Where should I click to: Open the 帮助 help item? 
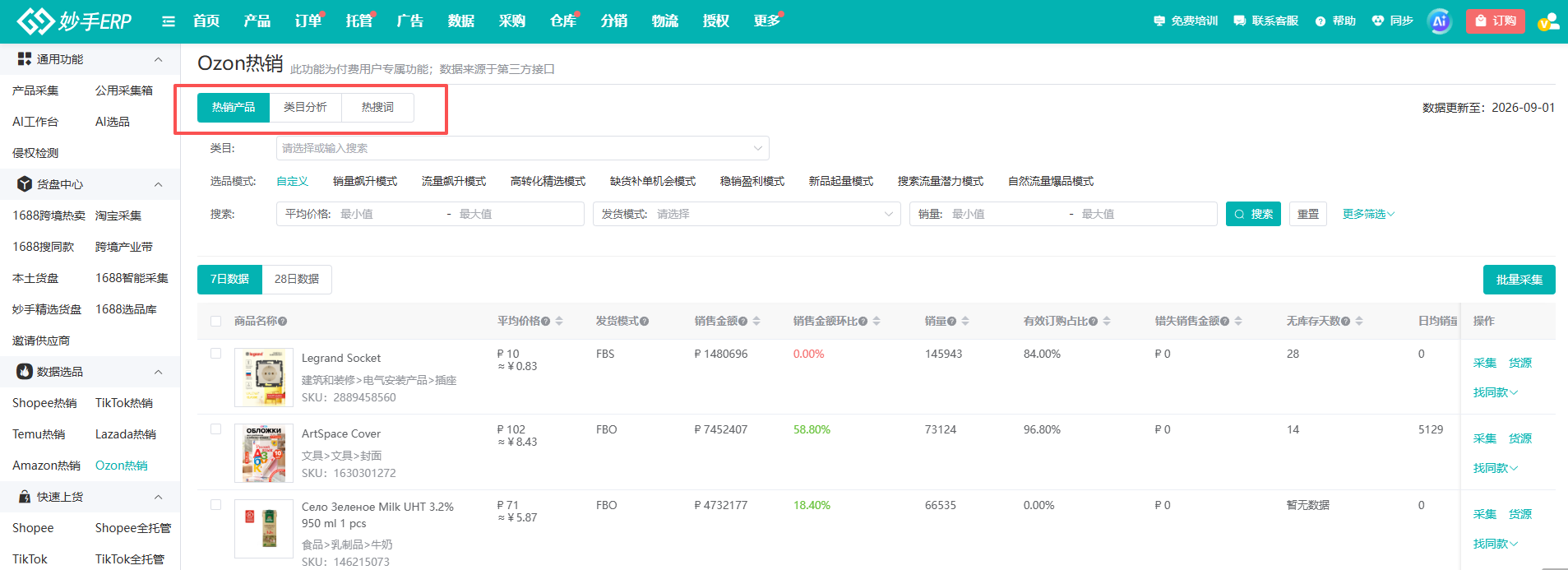tap(1335, 21)
